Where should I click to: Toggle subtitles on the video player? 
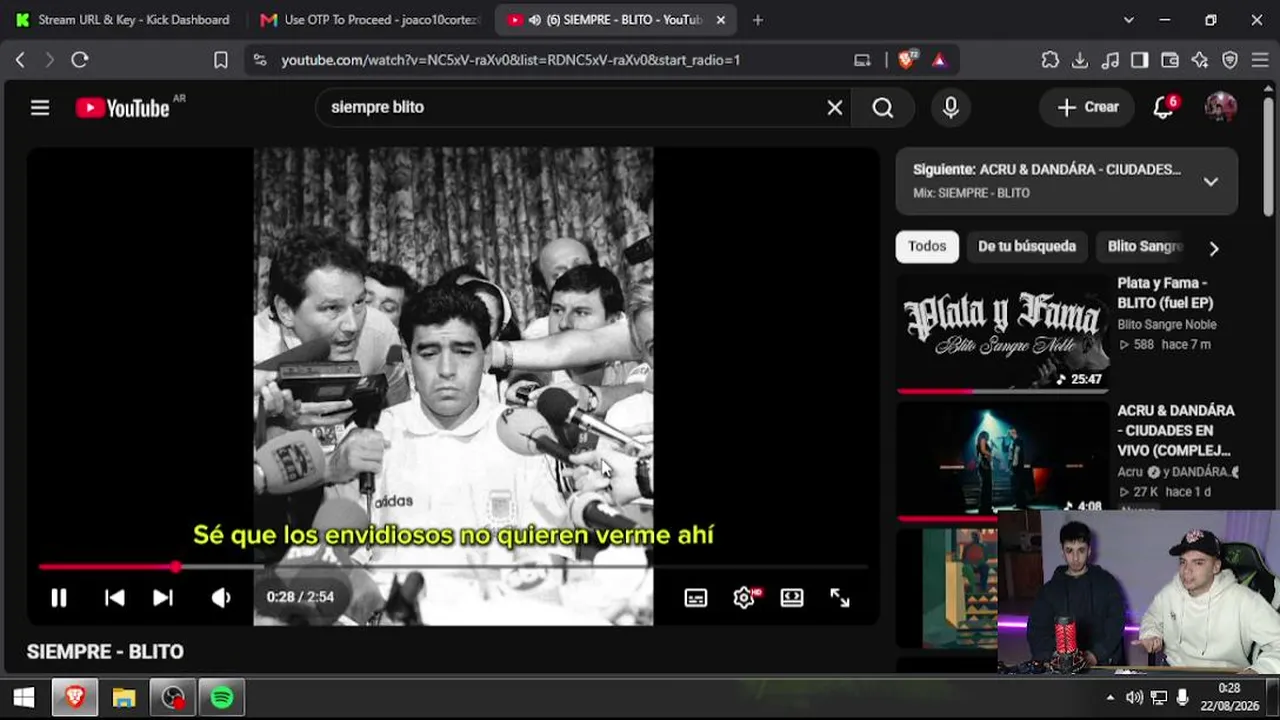click(696, 598)
